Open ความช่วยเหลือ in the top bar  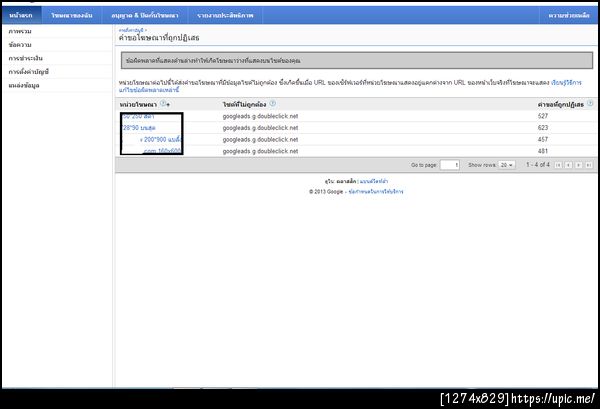[569, 15]
